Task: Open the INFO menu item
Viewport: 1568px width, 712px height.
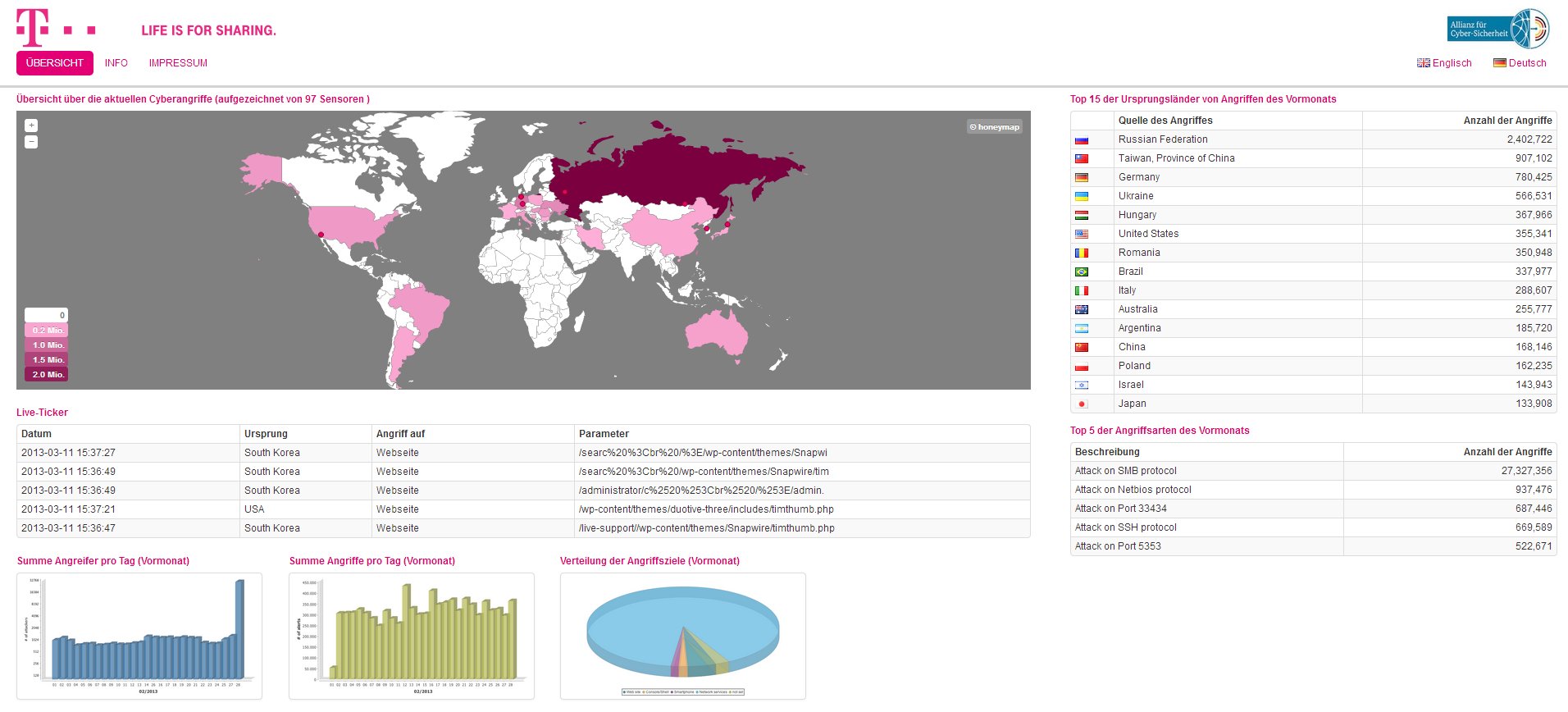Action: click(116, 63)
